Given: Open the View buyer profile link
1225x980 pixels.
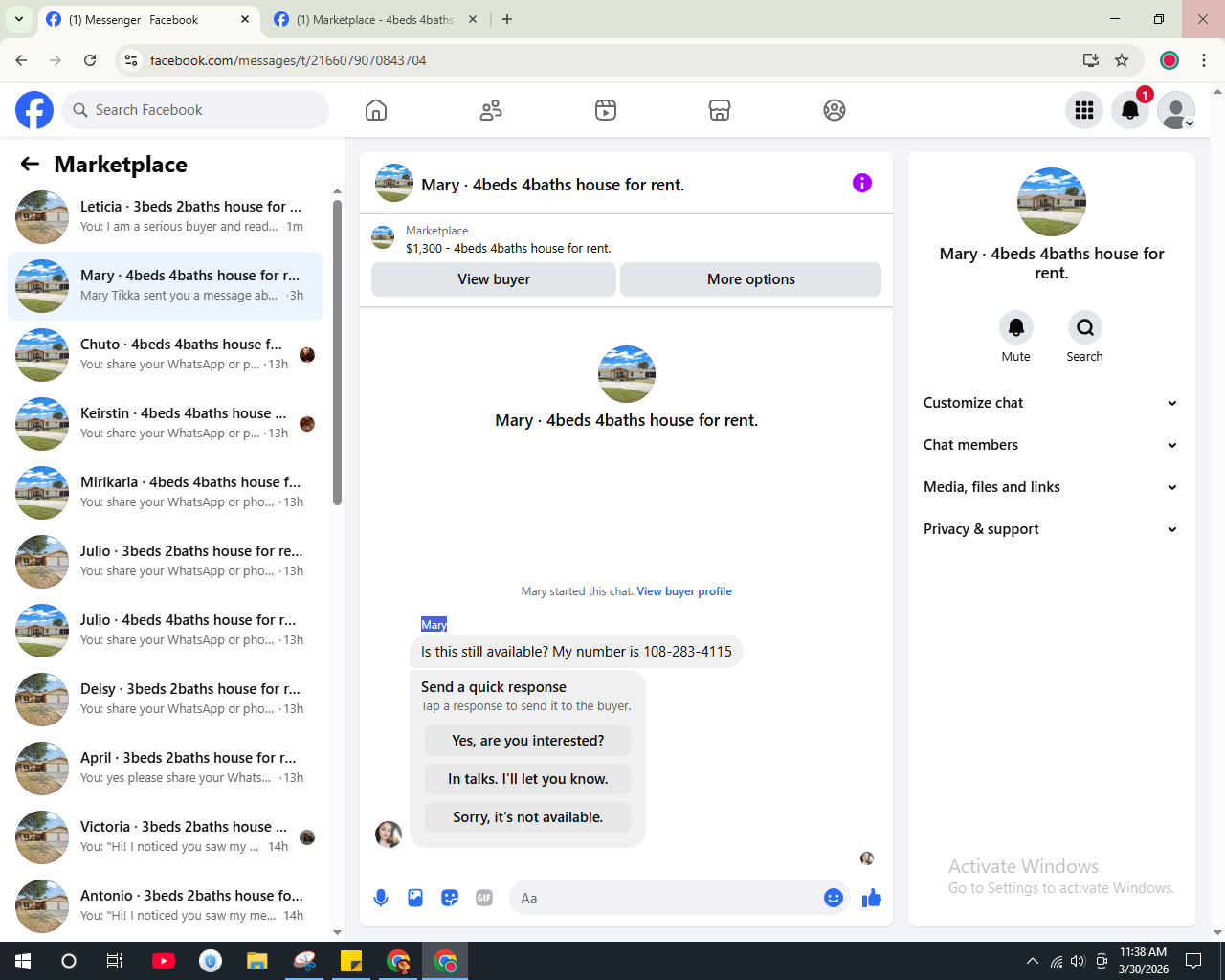Looking at the screenshot, I should (x=684, y=591).
